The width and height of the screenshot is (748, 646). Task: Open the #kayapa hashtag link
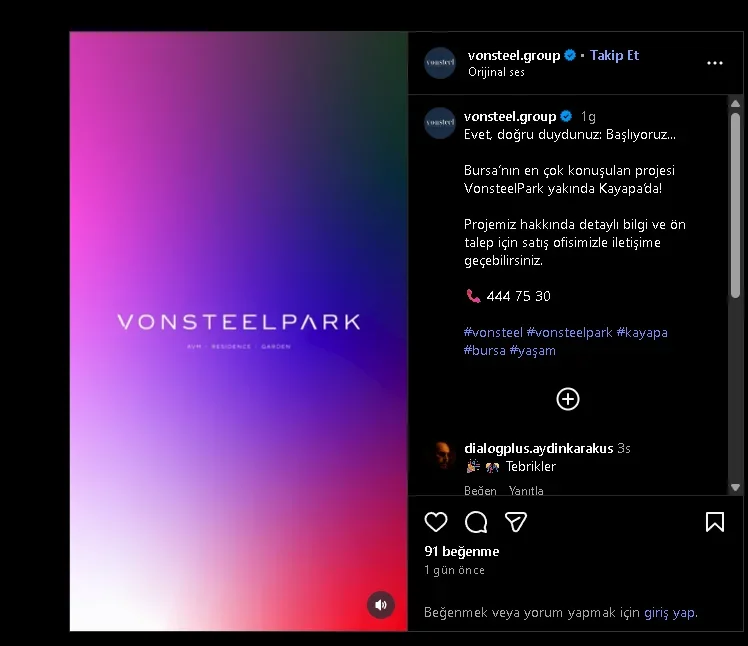tap(642, 333)
